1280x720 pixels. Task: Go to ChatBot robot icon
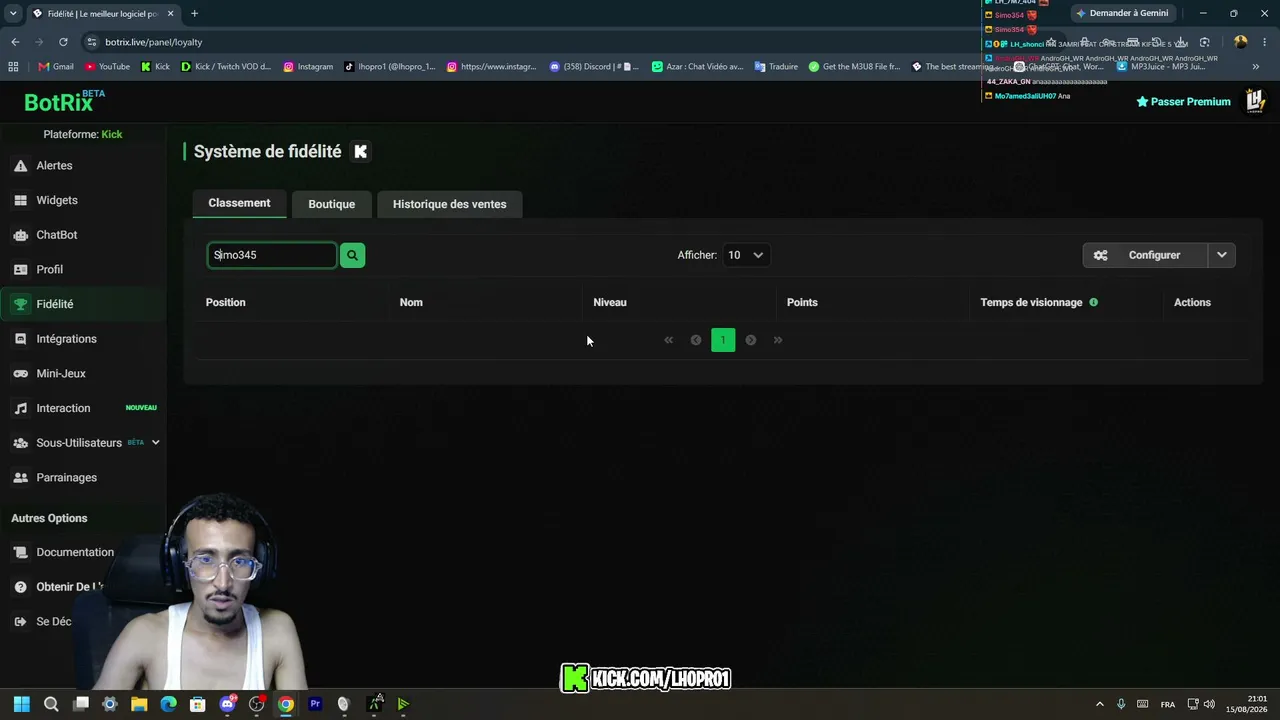(x=20, y=235)
